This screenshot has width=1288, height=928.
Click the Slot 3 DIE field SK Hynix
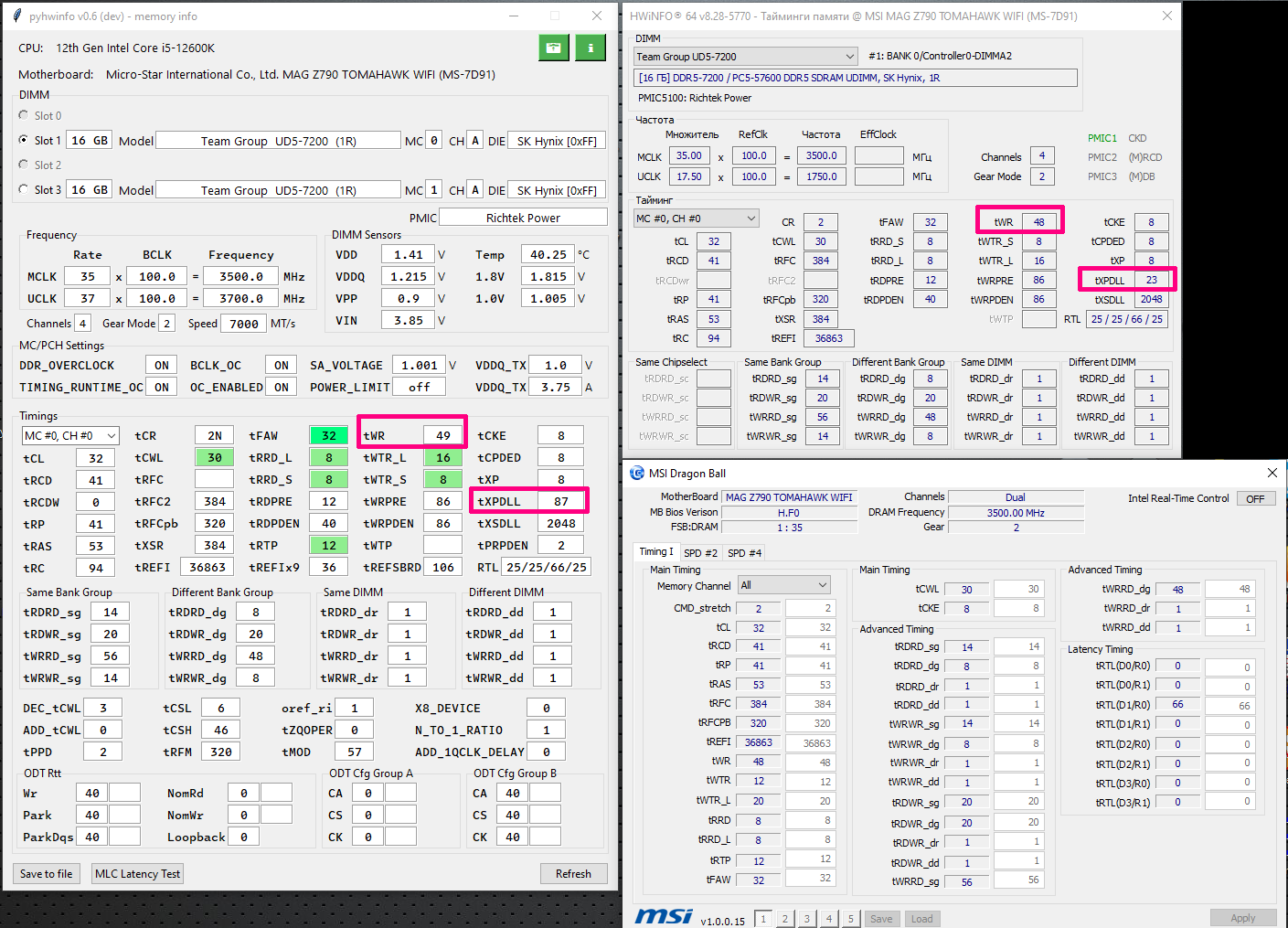point(556,190)
